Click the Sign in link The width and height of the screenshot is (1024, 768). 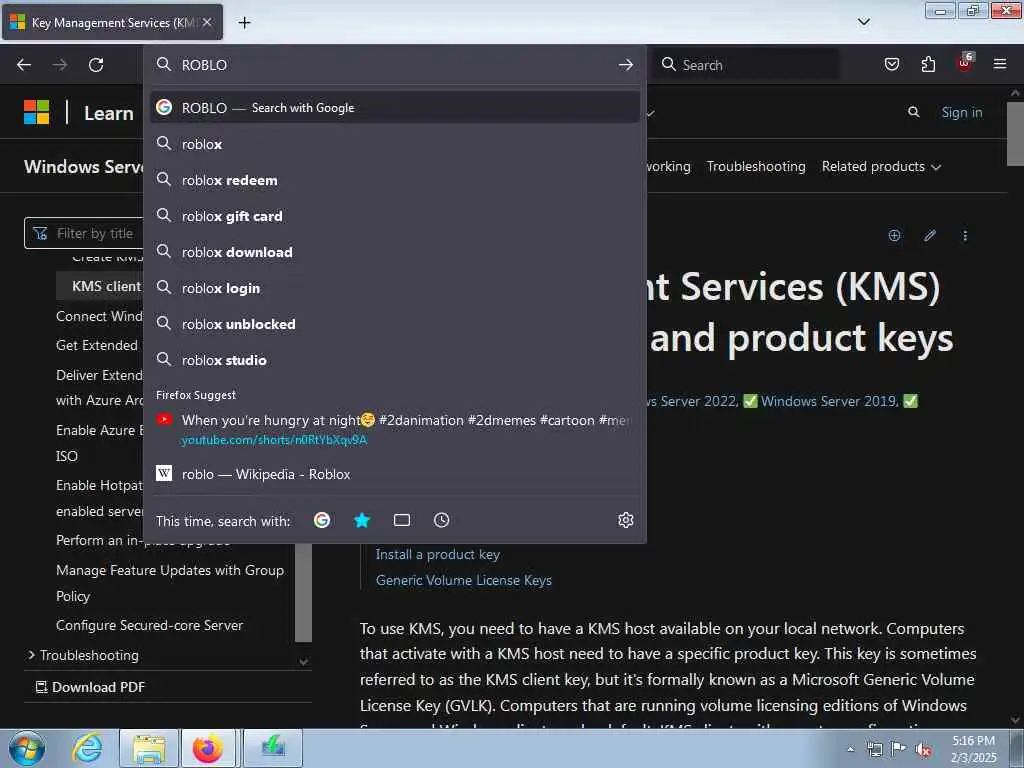click(x=962, y=112)
